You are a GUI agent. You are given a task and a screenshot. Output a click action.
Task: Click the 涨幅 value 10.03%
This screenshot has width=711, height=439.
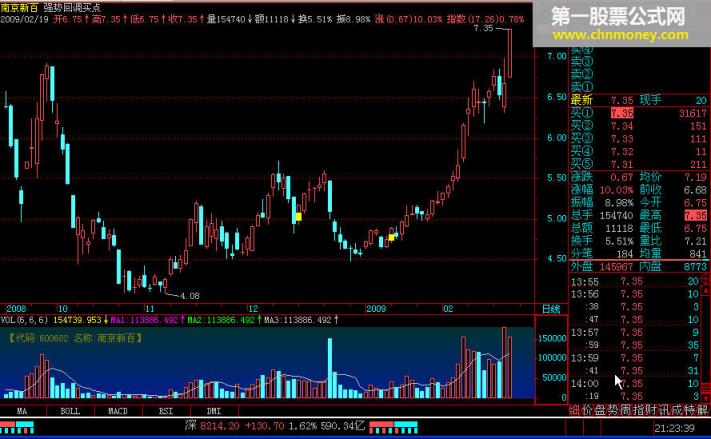(x=617, y=190)
